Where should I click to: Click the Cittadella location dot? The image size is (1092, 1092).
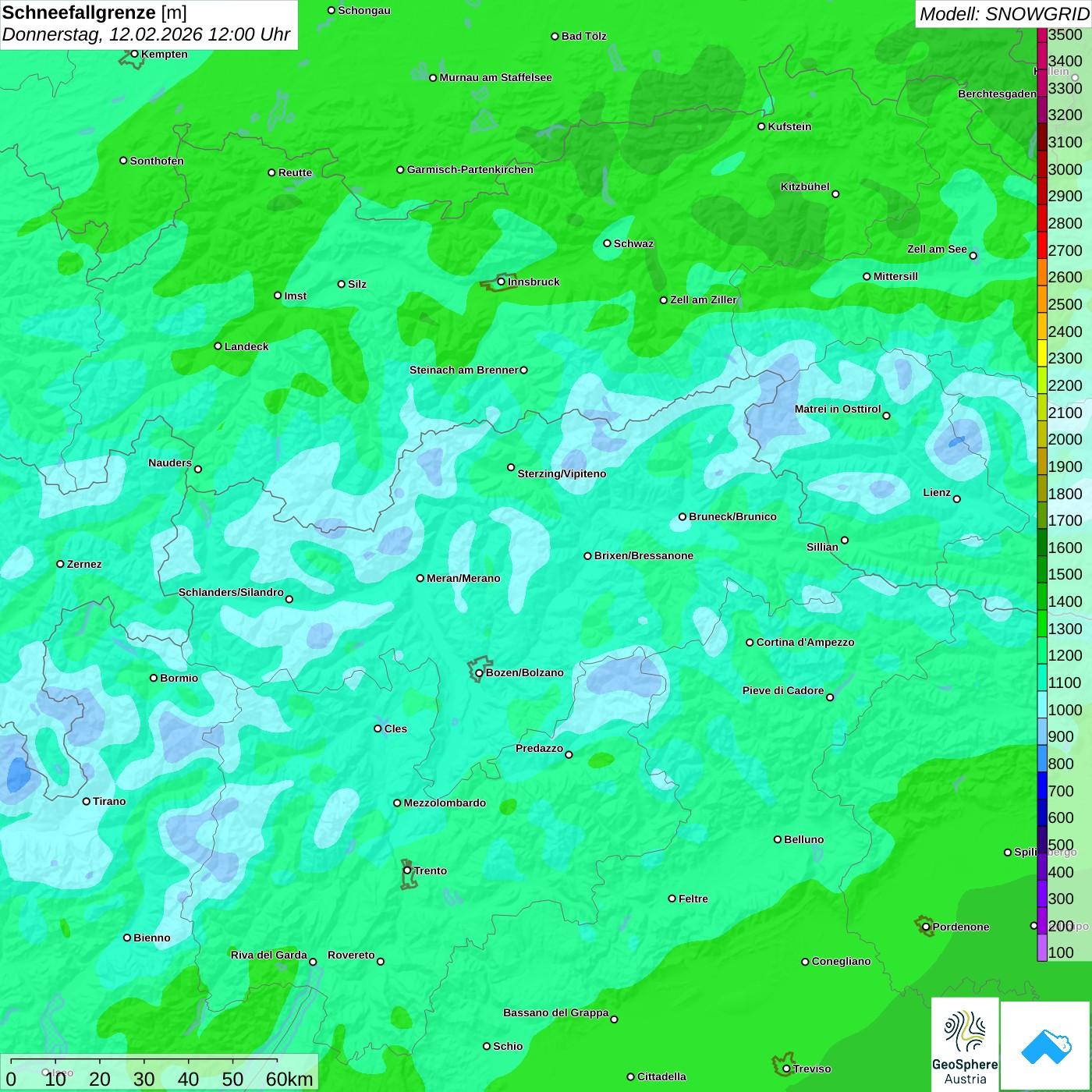(630, 1076)
